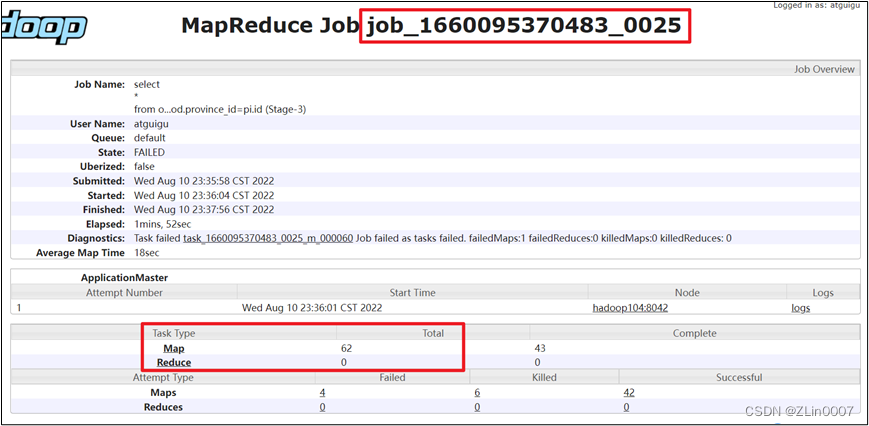
Task: Click the Successful column header
Action: tap(739, 378)
